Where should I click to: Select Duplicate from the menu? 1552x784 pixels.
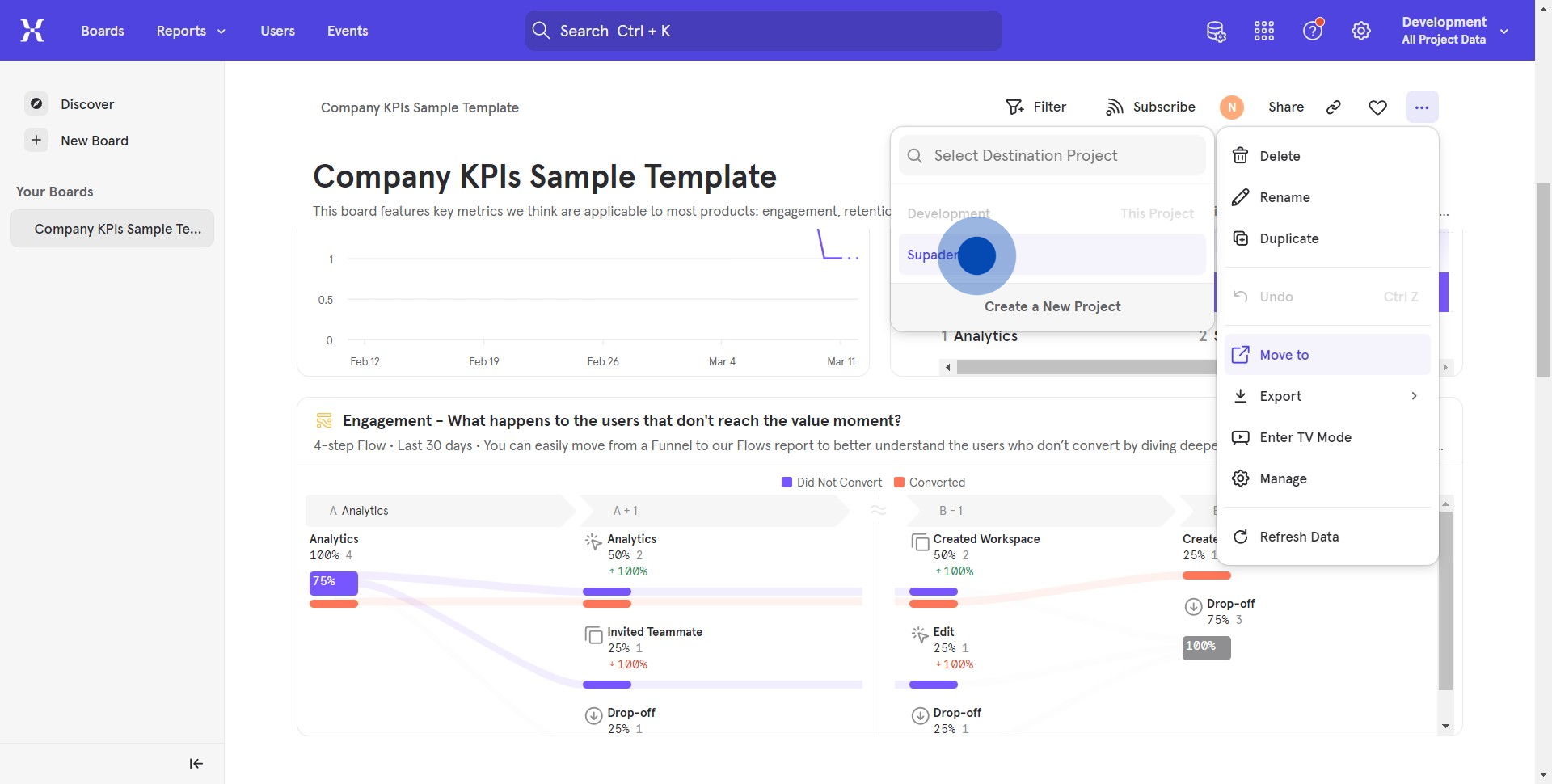pyautogui.click(x=1288, y=238)
